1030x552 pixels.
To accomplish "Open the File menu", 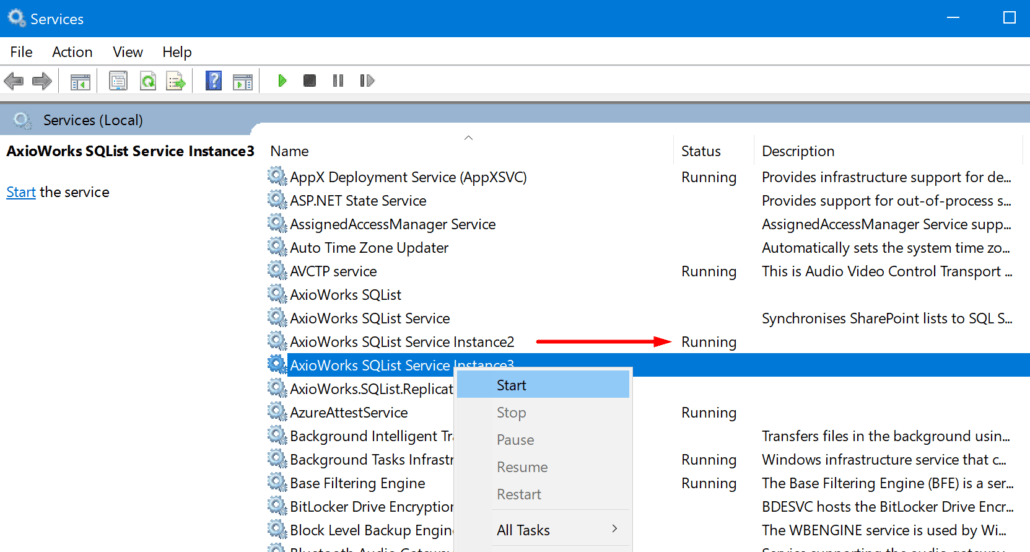I will pyautogui.click(x=21, y=52).
